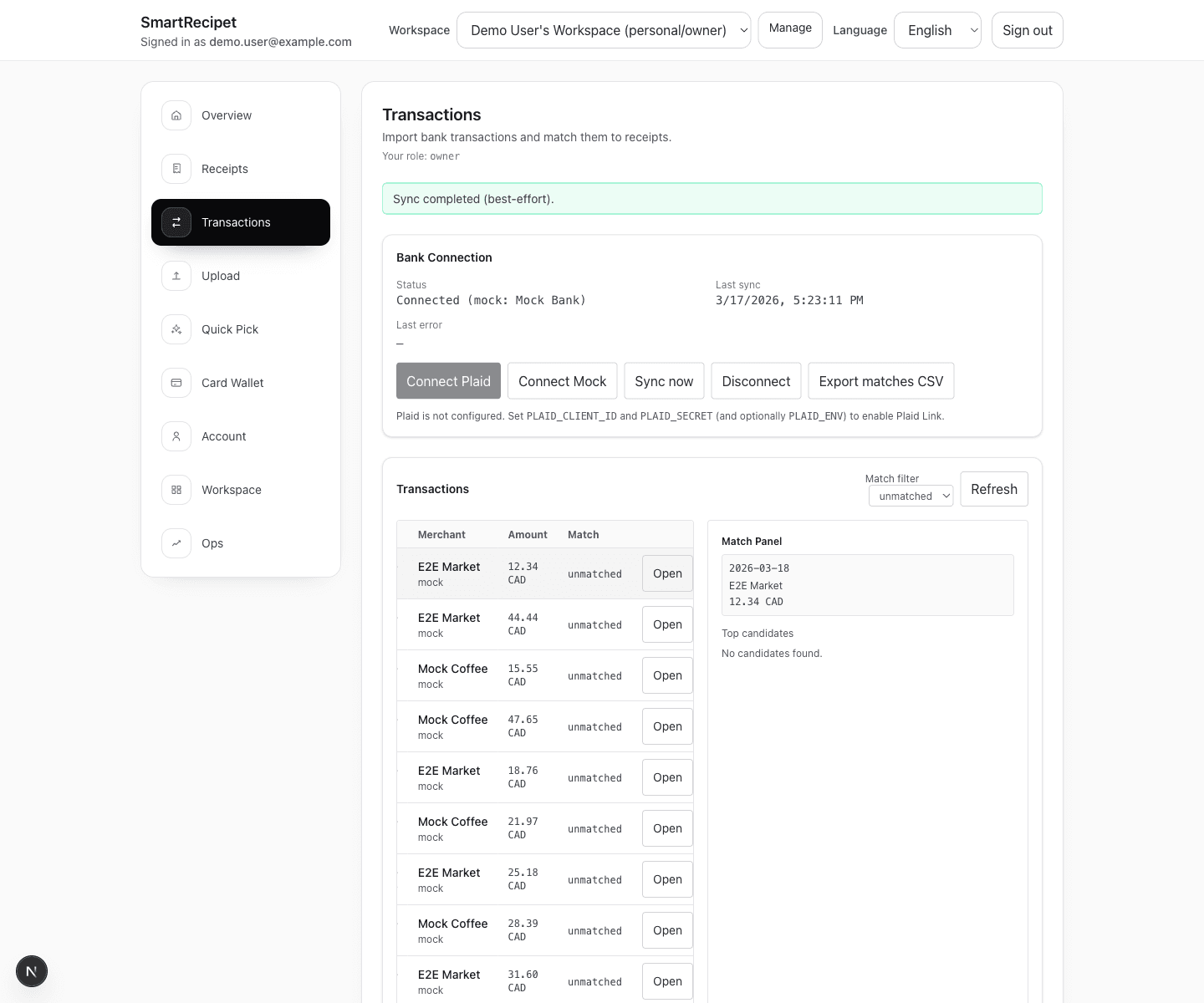Select the Account person icon
This screenshot has height=1003, width=1204.
(x=176, y=436)
